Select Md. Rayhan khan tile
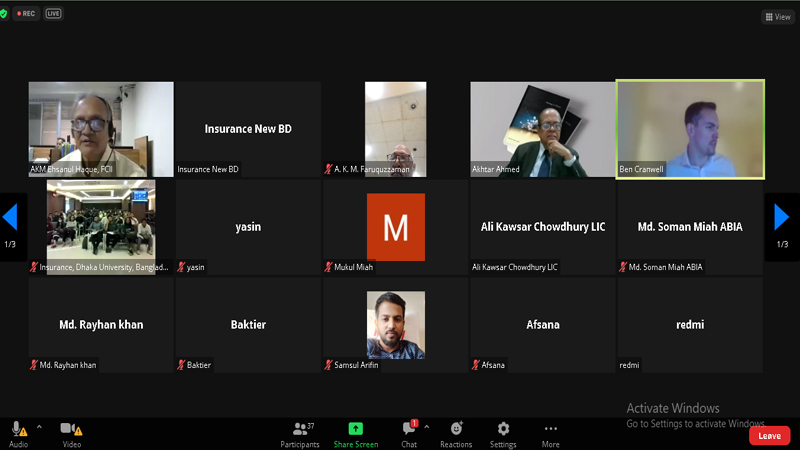Viewport: 800px width, 450px height. (x=101, y=325)
